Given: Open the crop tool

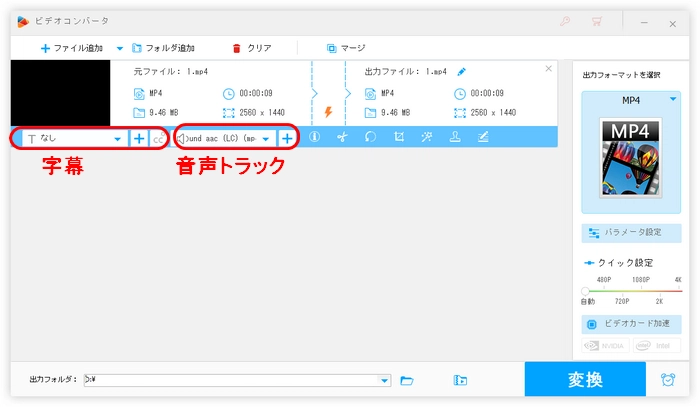Looking at the screenshot, I should coord(398,138).
